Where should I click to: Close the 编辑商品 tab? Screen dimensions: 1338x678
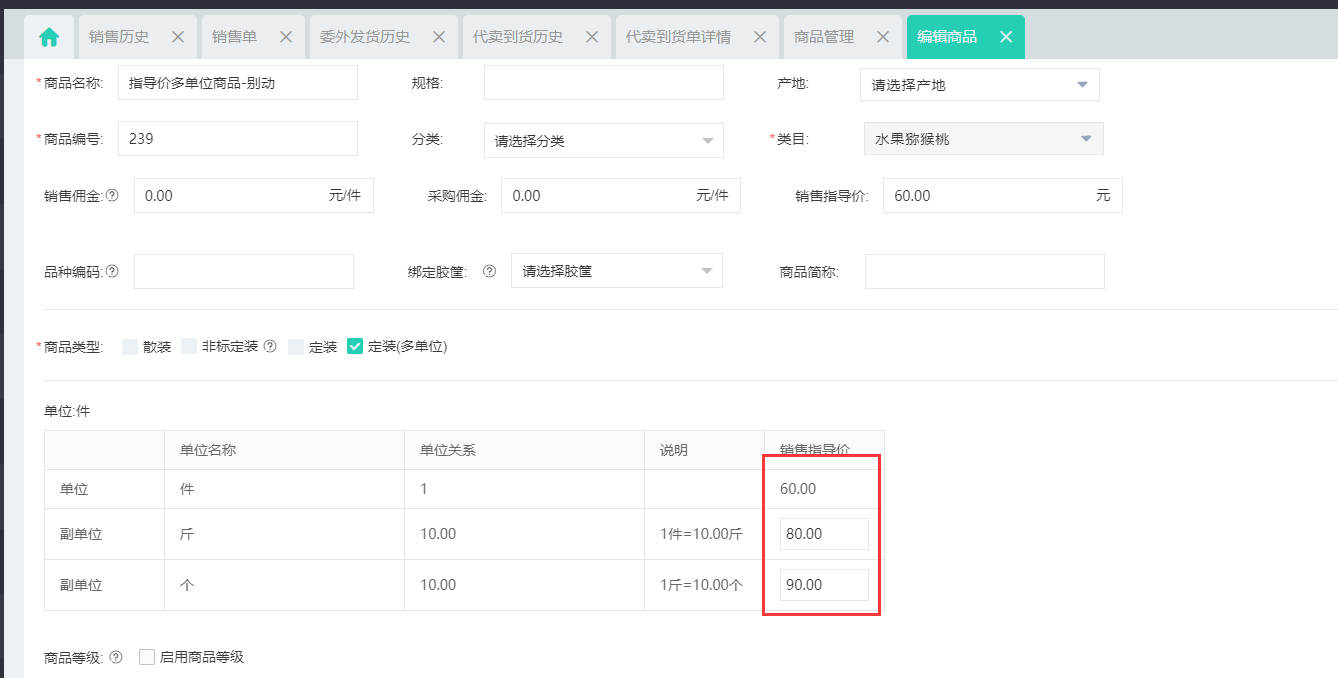1006,37
